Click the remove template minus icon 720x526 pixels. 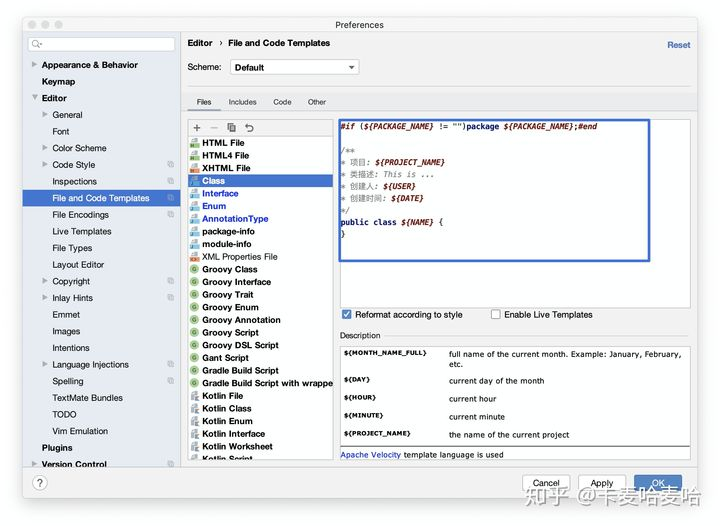pyautogui.click(x=214, y=128)
